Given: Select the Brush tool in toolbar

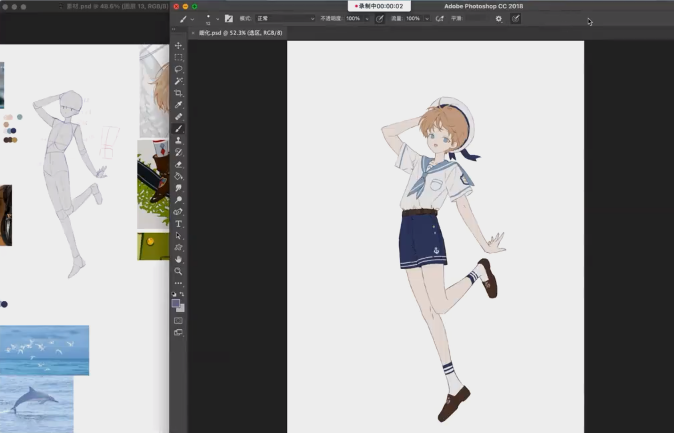Looking at the screenshot, I should [x=179, y=129].
